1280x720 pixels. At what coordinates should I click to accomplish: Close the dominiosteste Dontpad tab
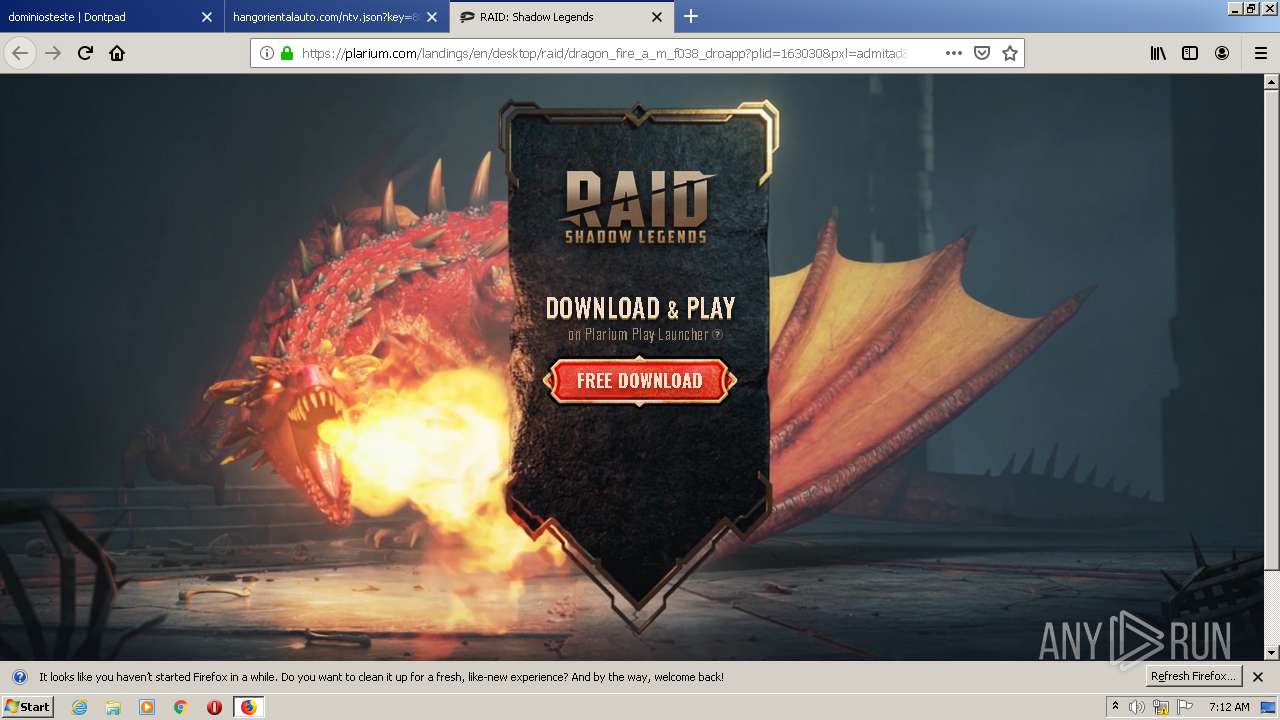tap(206, 17)
